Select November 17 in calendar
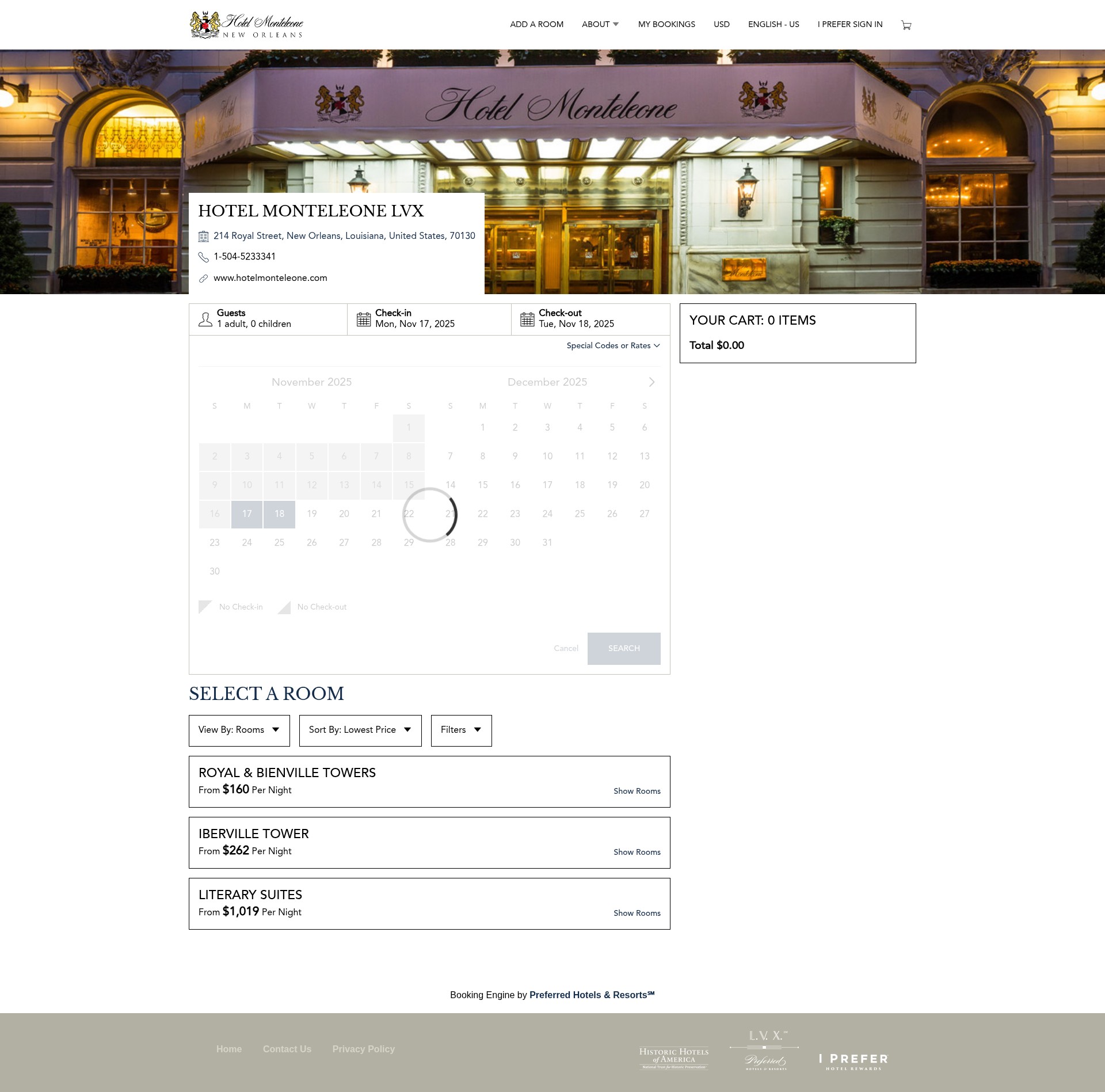1105x1092 pixels. click(247, 514)
